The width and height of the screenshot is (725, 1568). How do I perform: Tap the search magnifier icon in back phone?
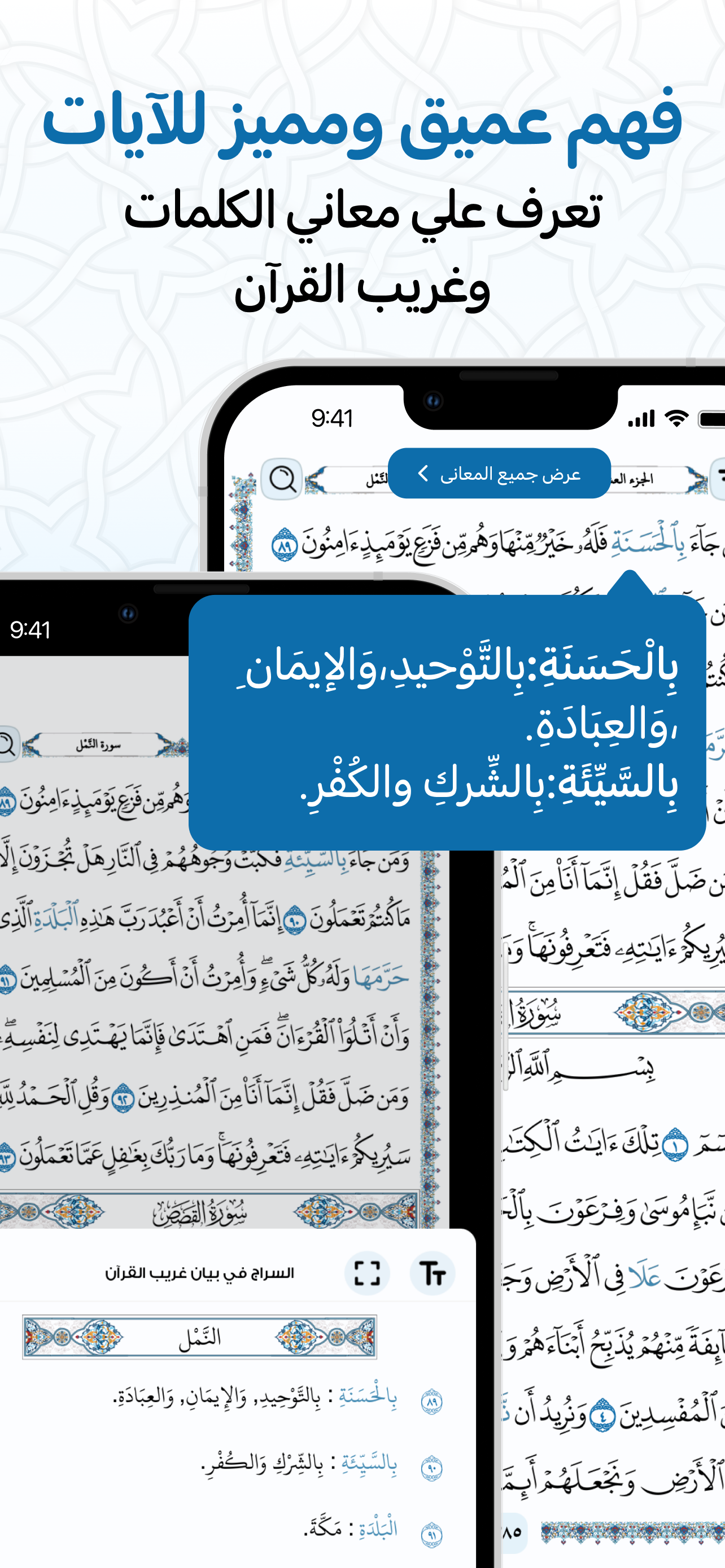(x=282, y=479)
